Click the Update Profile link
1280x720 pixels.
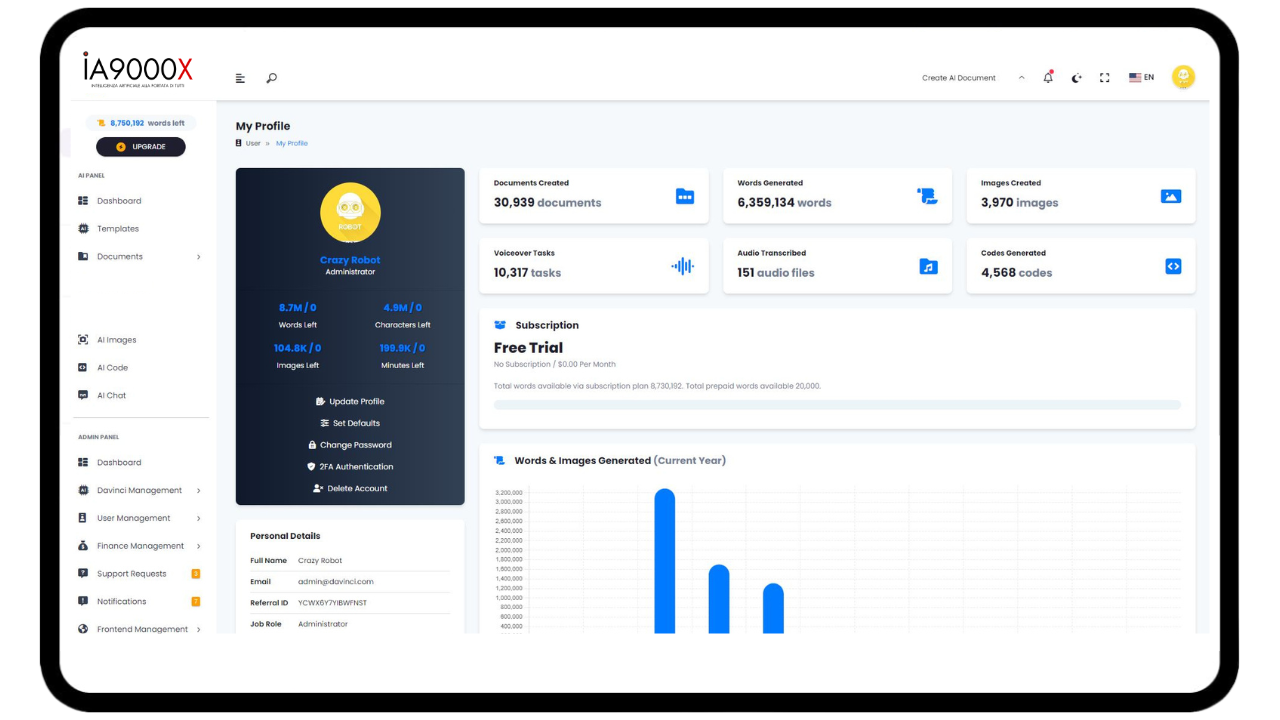(x=350, y=401)
